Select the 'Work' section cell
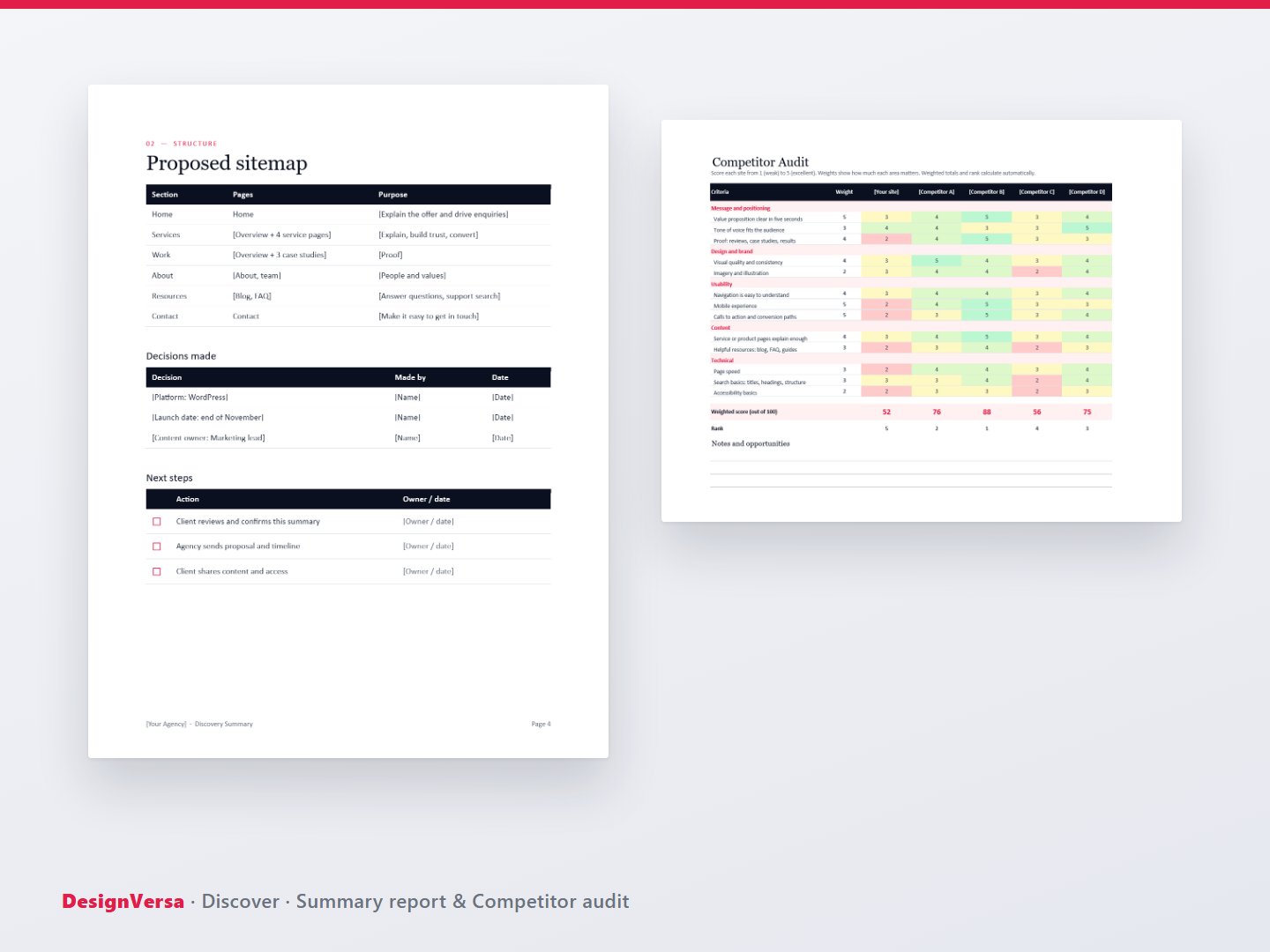This screenshot has width=1270, height=952. click(x=161, y=255)
